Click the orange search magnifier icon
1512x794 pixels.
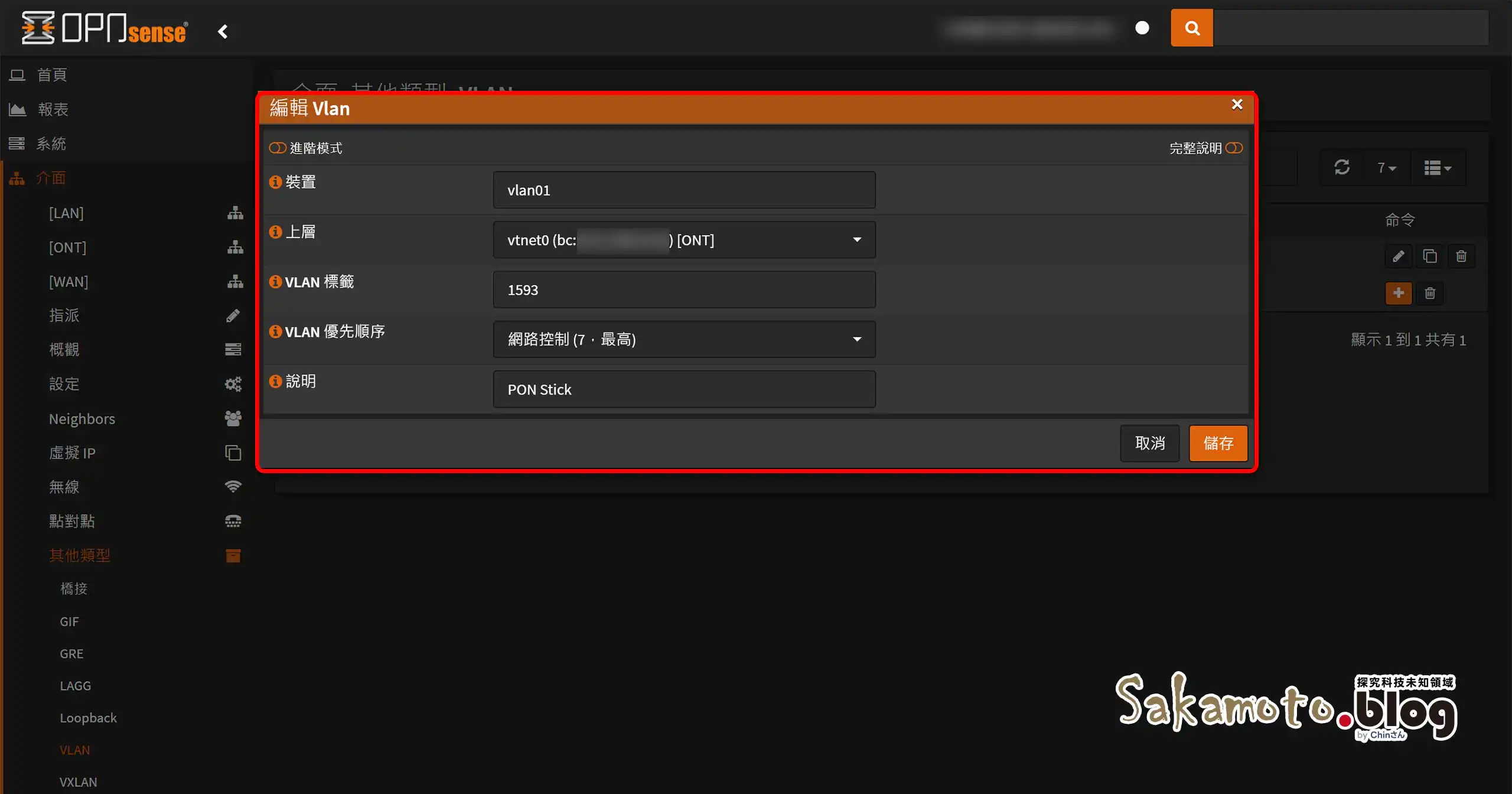(x=1191, y=28)
